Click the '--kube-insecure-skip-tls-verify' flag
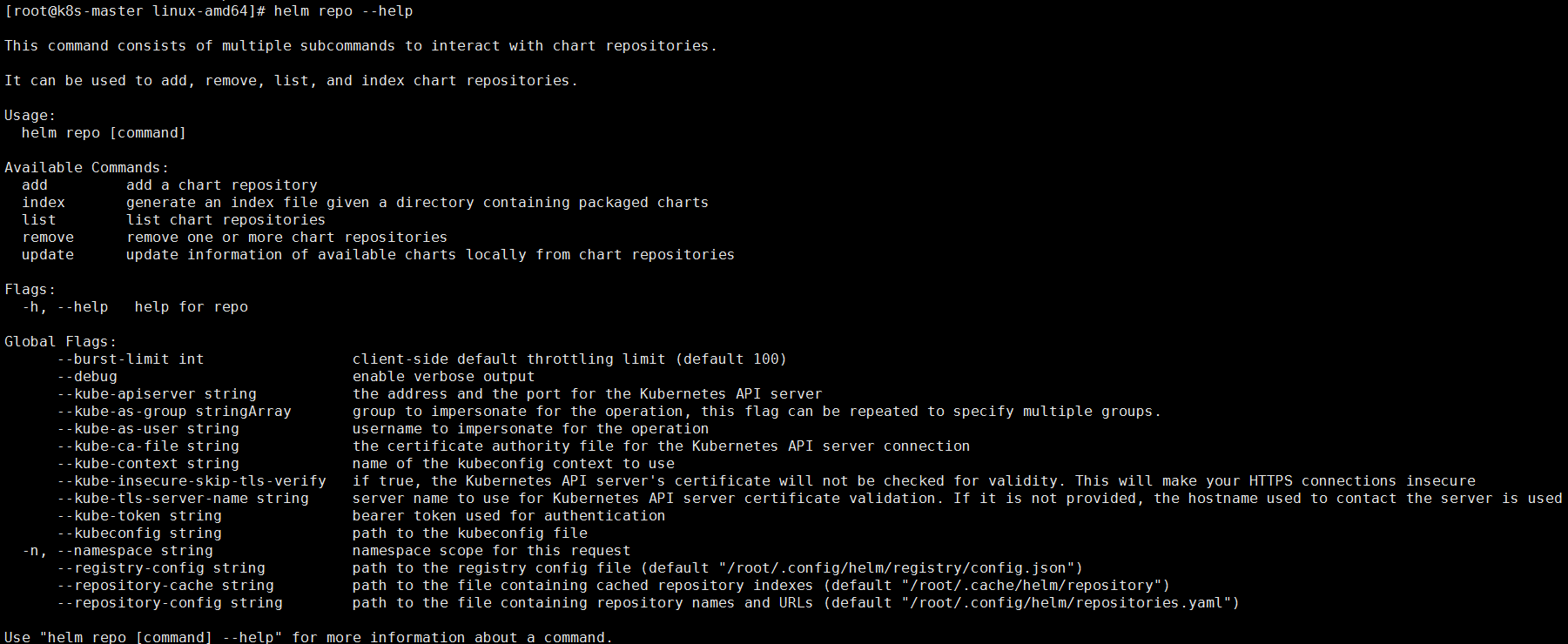The width and height of the screenshot is (1568, 644). point(192,481)
